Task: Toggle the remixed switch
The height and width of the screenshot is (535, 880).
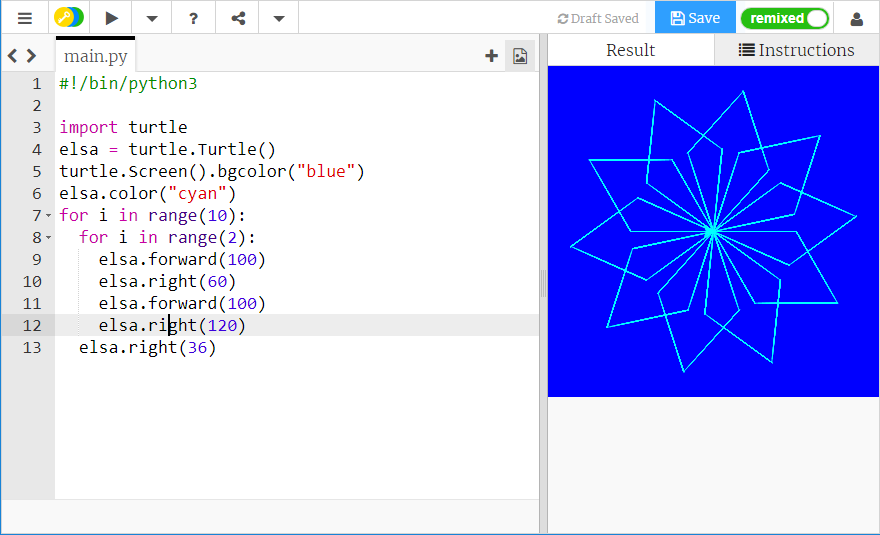Action: point(785,18)
